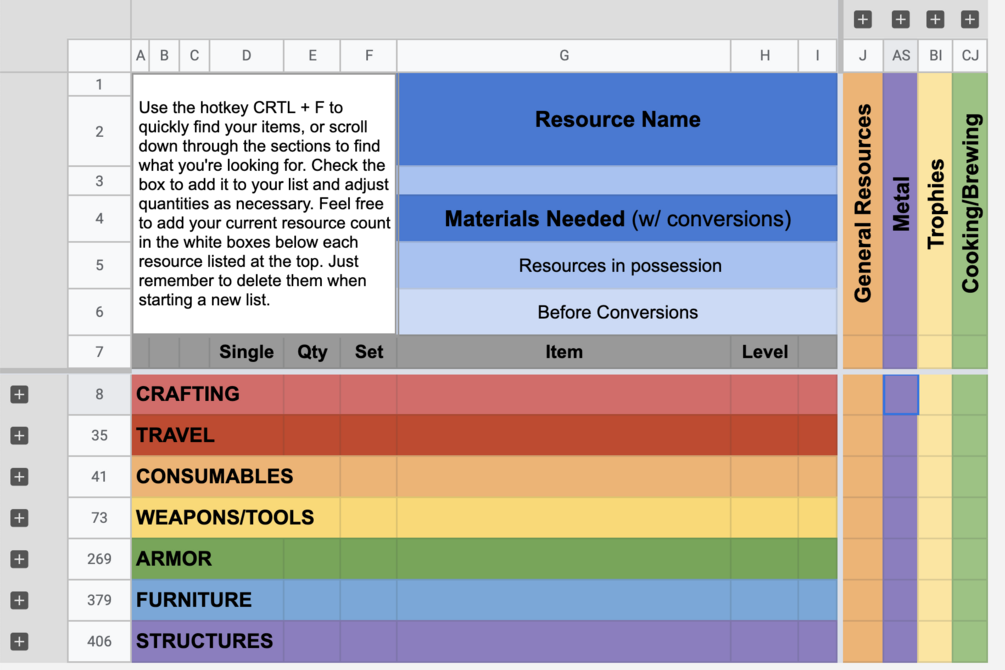Expand column group above Trophies column

[935, 19]
